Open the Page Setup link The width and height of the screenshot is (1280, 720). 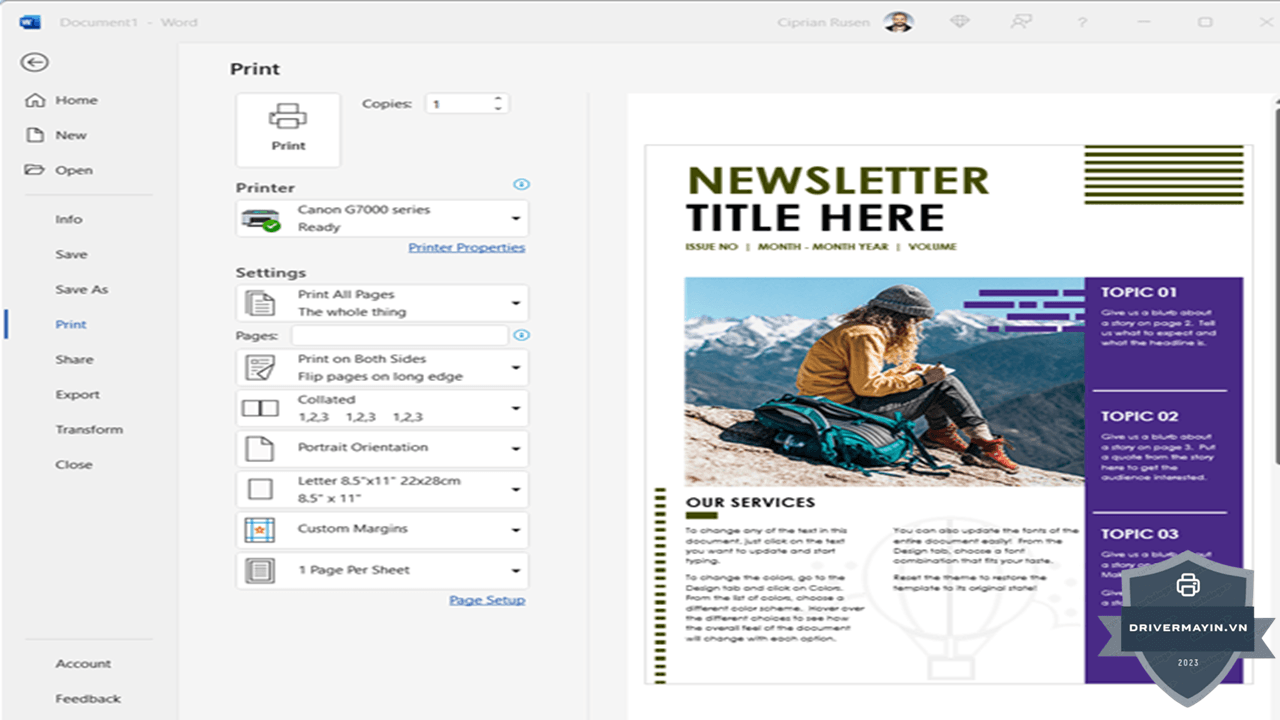487,600
